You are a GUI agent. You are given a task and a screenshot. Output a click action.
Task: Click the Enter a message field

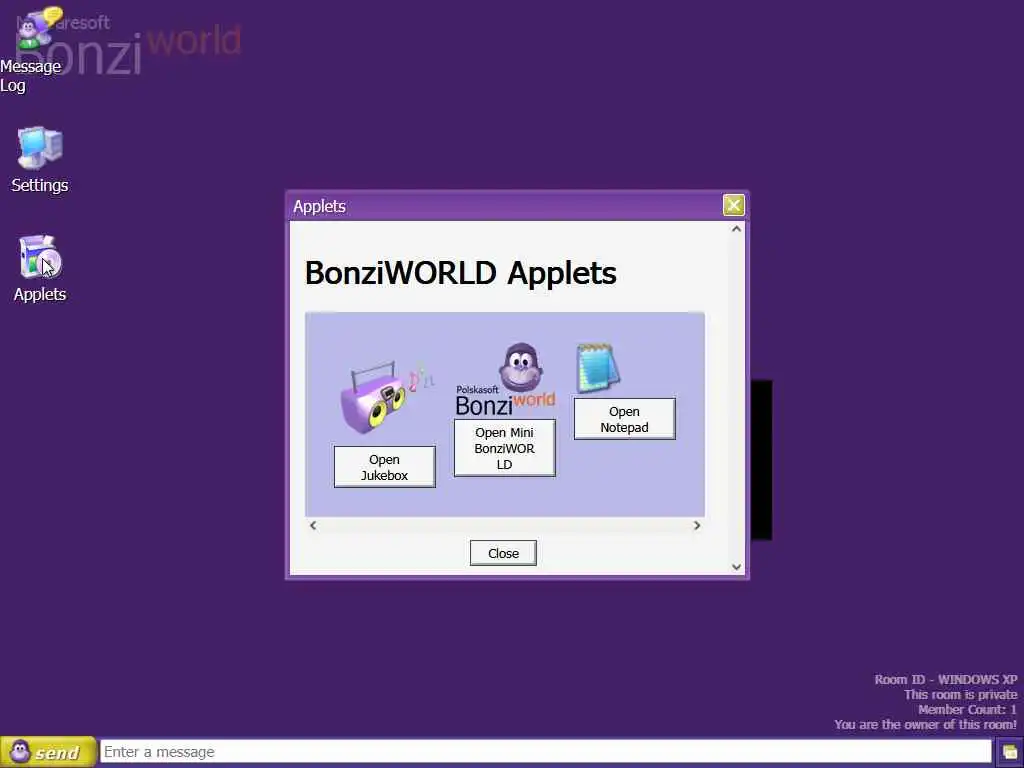tap(545, 752)
